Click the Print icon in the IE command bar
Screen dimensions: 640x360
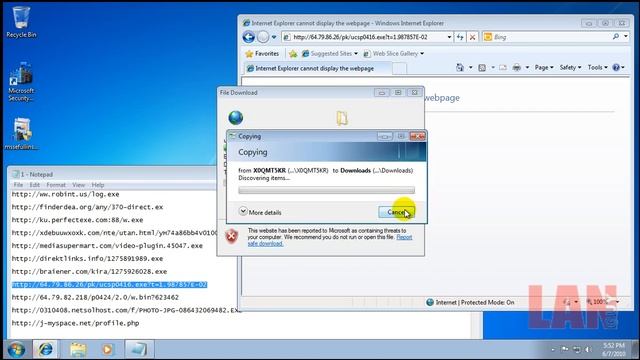[517, 67]
